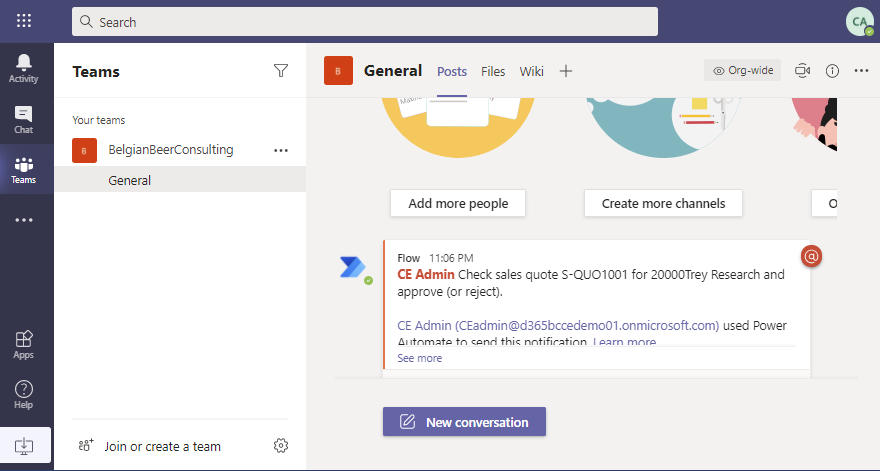Click the Flow bot avatar icon
Screen dimensions: 880x471
pos(353,267)
